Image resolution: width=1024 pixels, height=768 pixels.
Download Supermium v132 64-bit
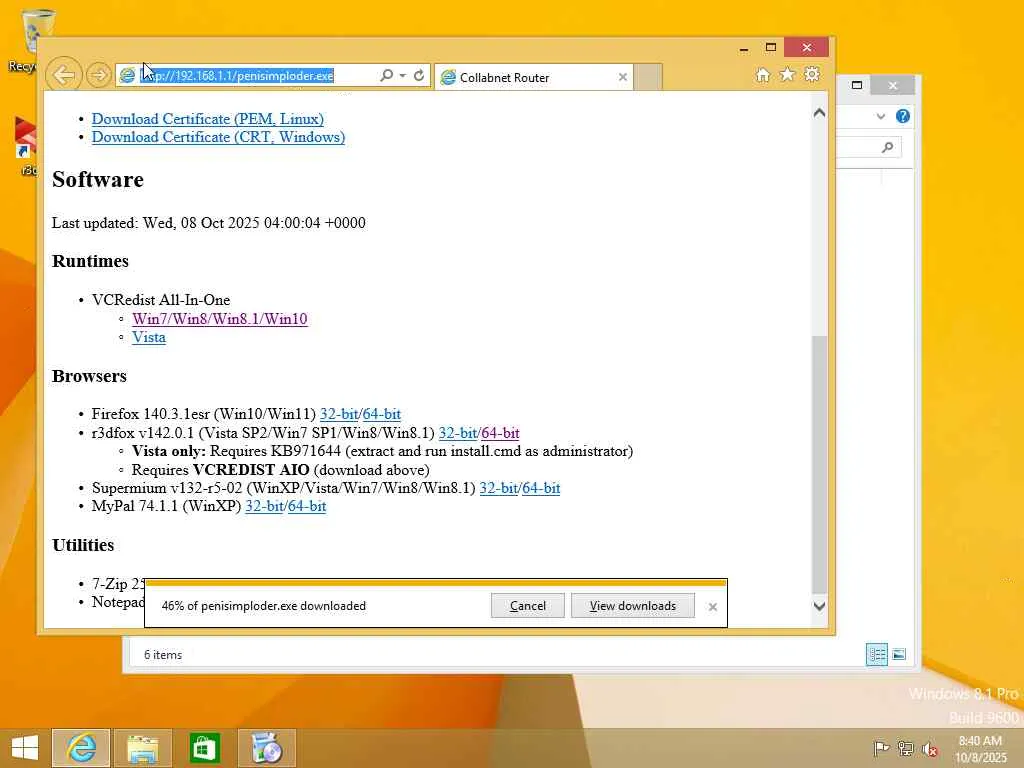click(541, 488)
